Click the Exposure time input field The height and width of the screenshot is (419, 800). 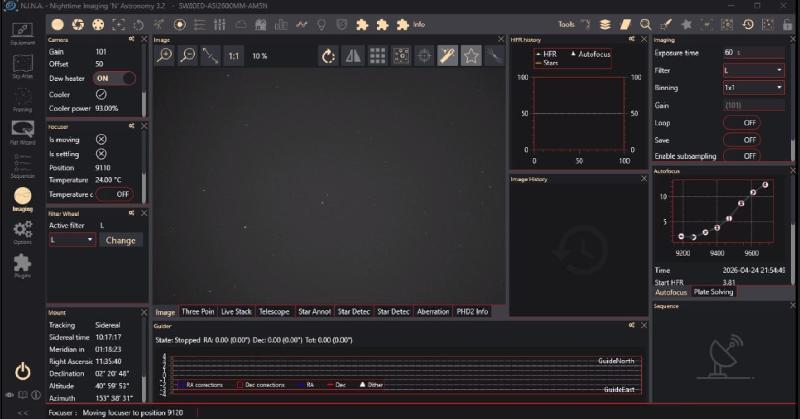754,53
